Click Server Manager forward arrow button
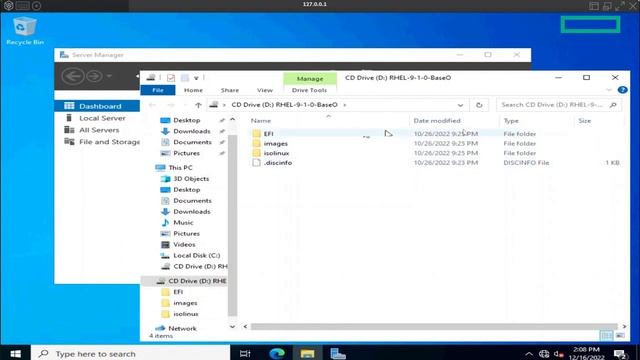Screen dimensions: 640x360 pyautogui.click(x=94, y=76)
